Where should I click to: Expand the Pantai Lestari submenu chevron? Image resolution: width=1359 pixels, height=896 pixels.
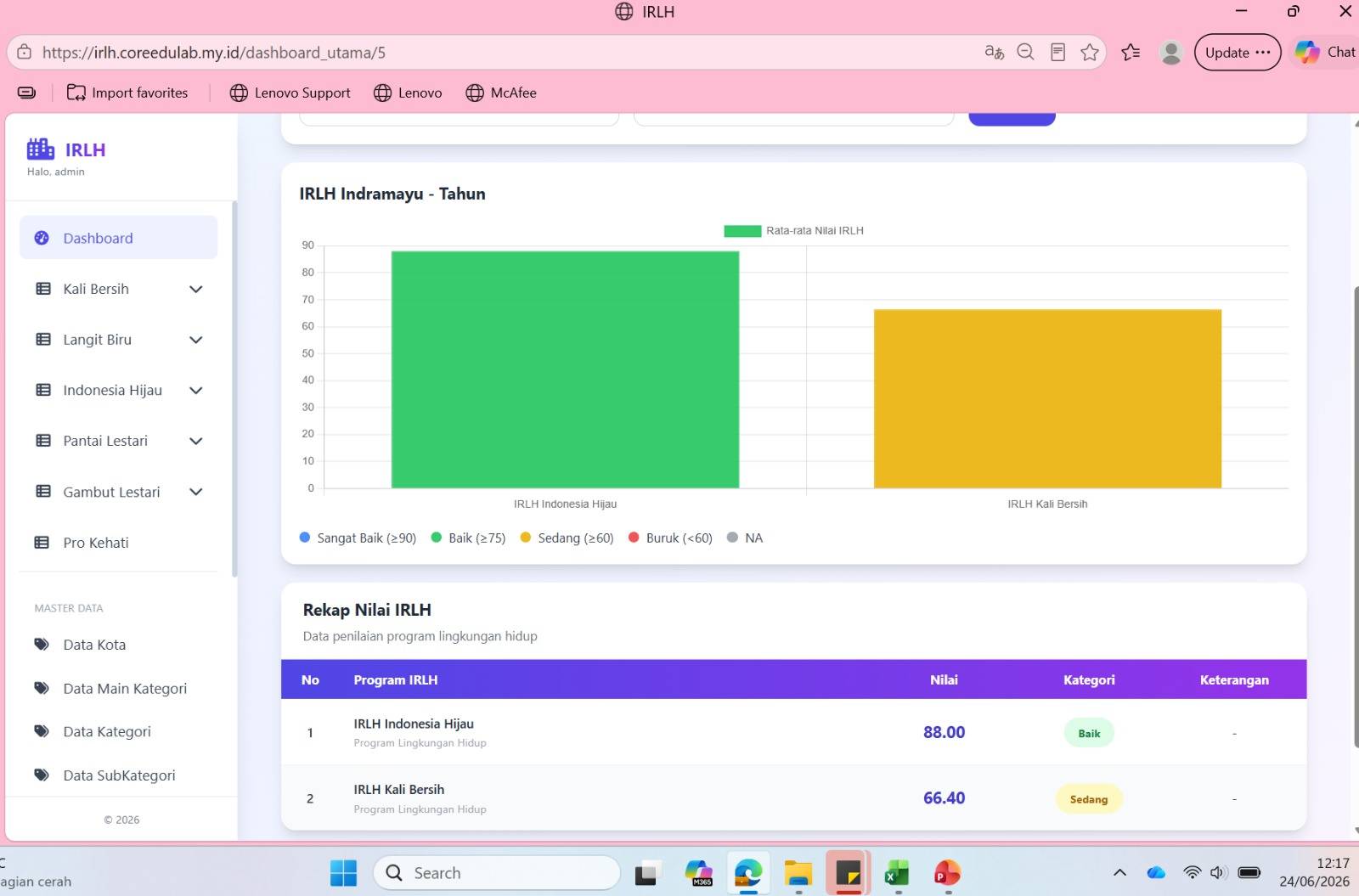[196, 441]
